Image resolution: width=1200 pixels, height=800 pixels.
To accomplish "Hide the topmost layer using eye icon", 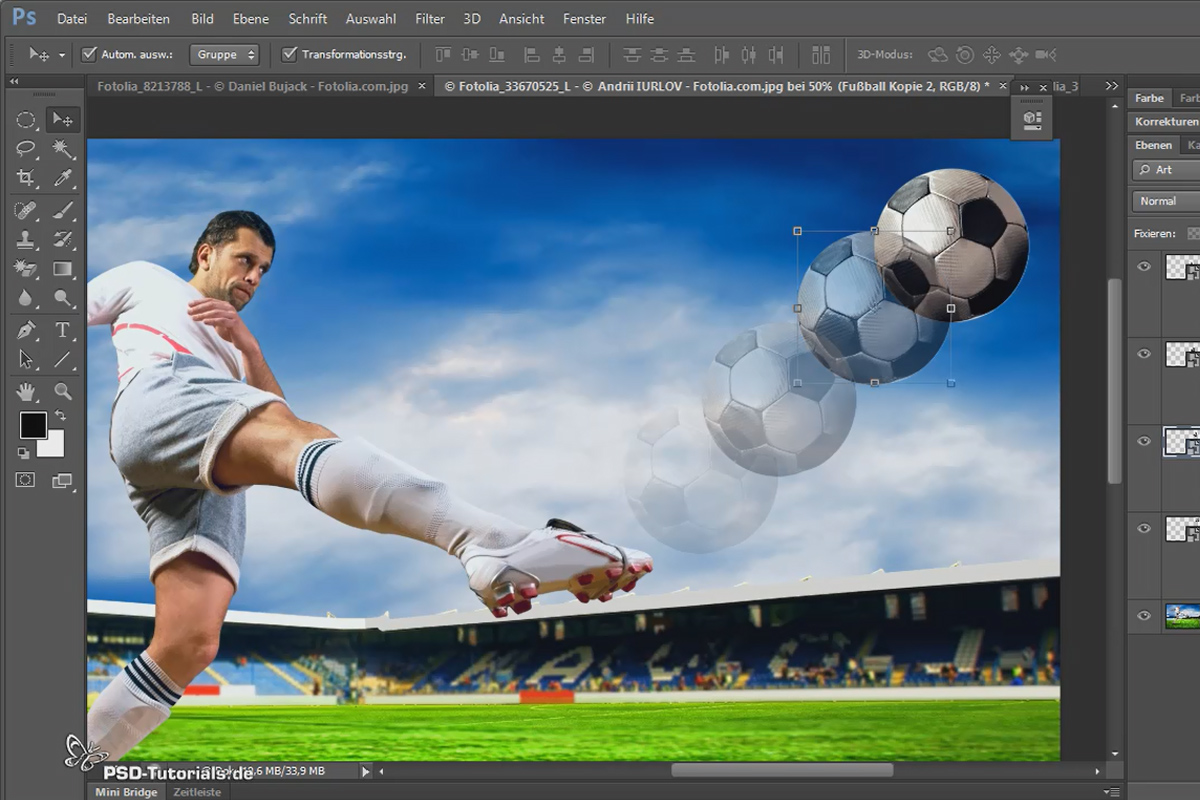I will (x=1144, y=266).
